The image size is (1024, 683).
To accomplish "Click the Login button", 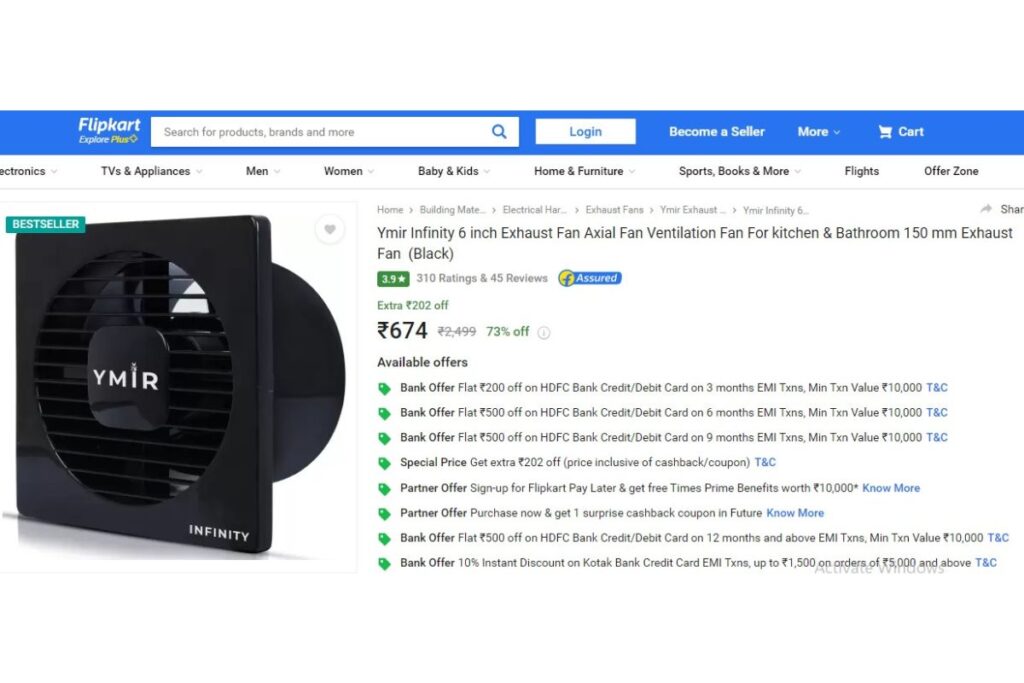I will (x=585, y=132).
